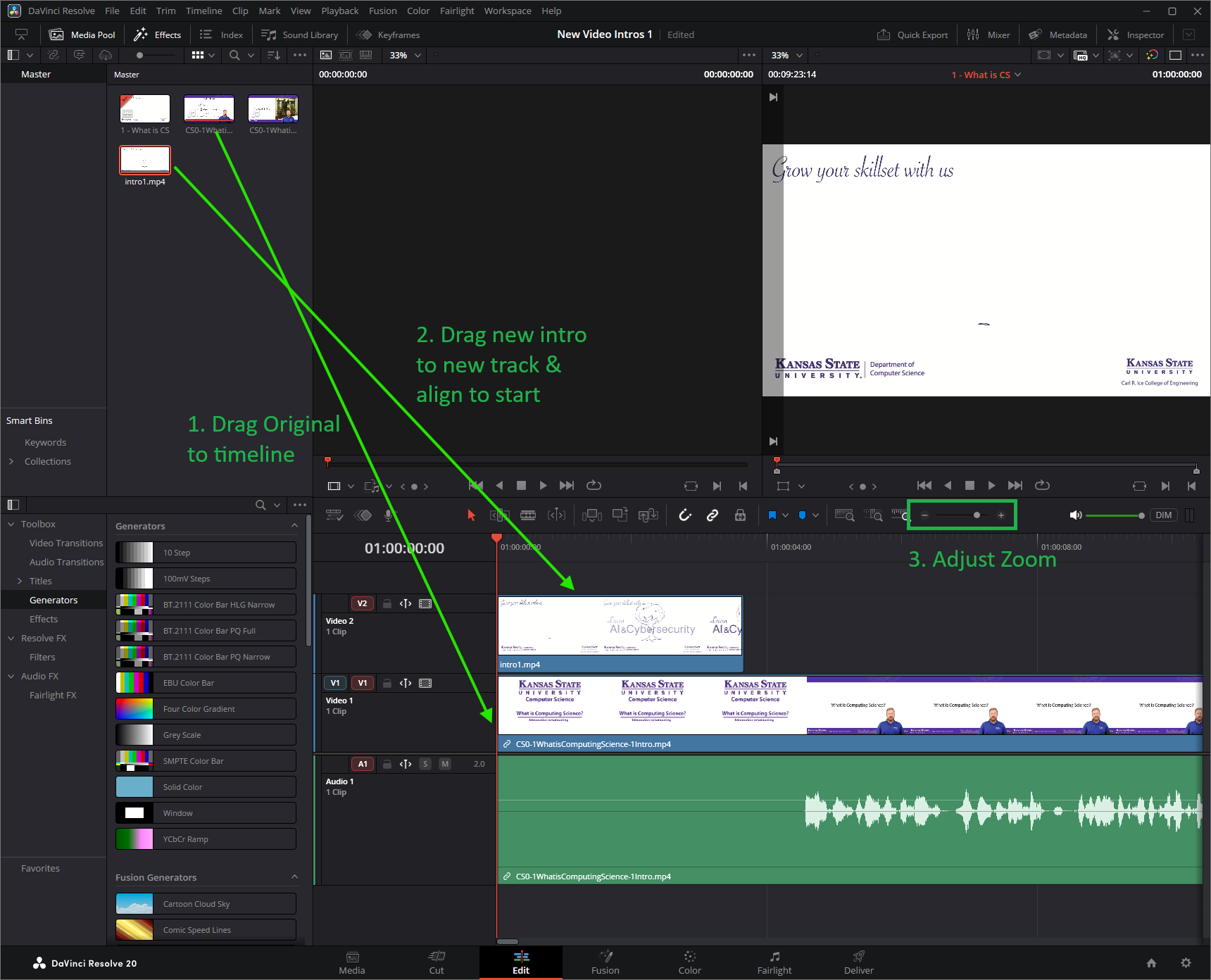This screenshot has height=980, width=1211.
Task: Collapse the Generators section header
Action: 294,526
